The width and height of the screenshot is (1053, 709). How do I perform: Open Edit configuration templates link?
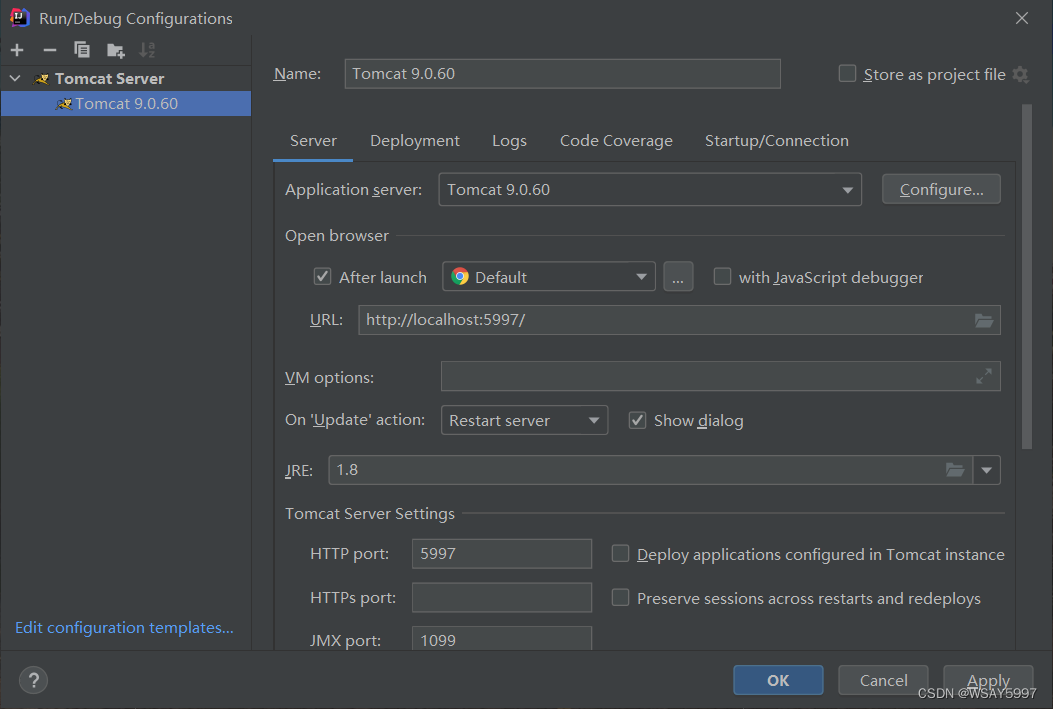tap(124, 628)
